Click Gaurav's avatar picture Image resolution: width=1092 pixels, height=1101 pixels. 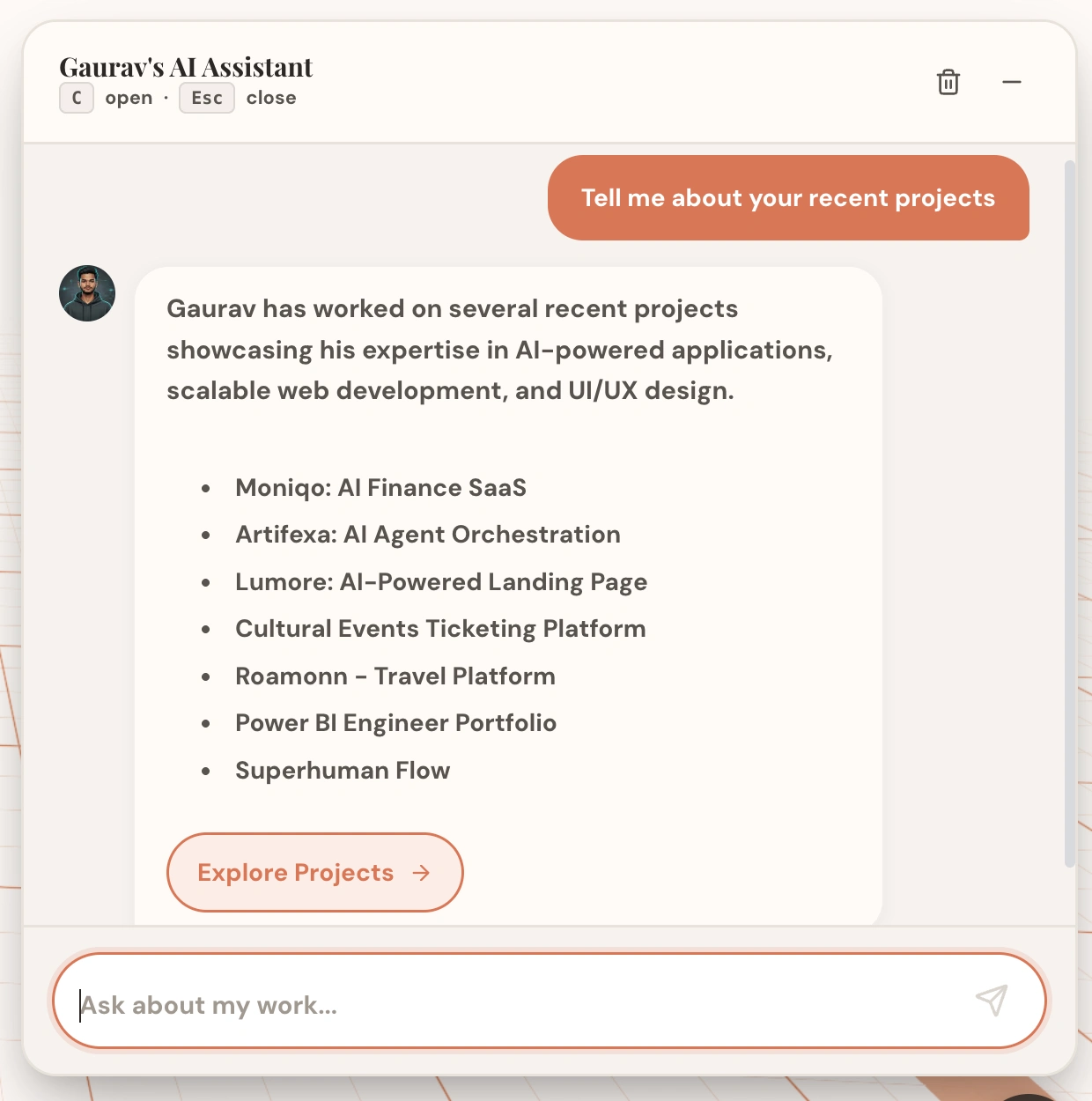(x=87, y=293)
